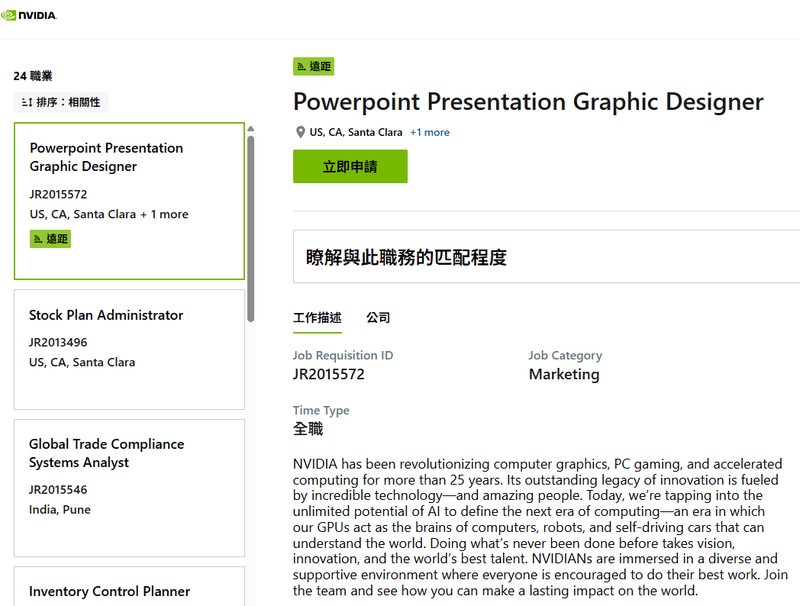Click the 全職 time type value

pos(308,429)
